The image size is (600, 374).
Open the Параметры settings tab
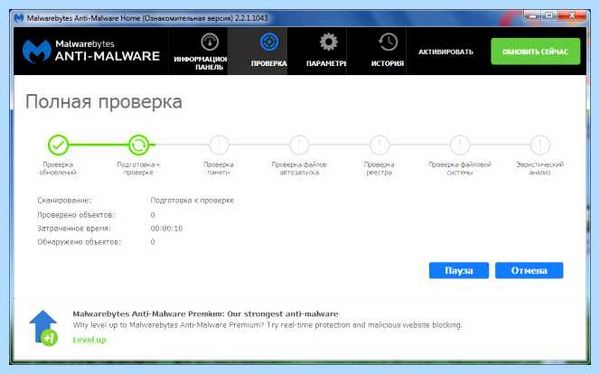[x=317, y=51]
